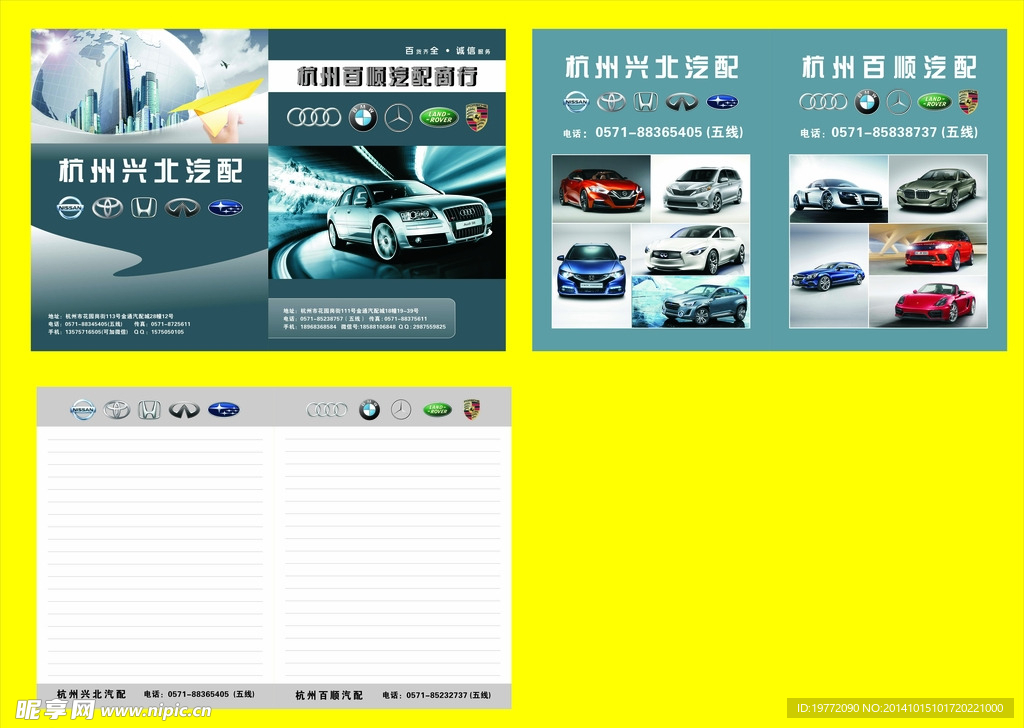Viewport: 1024px width, 728px height.
Task: Select the white Infiniti concept car photo
Action: 691,249
